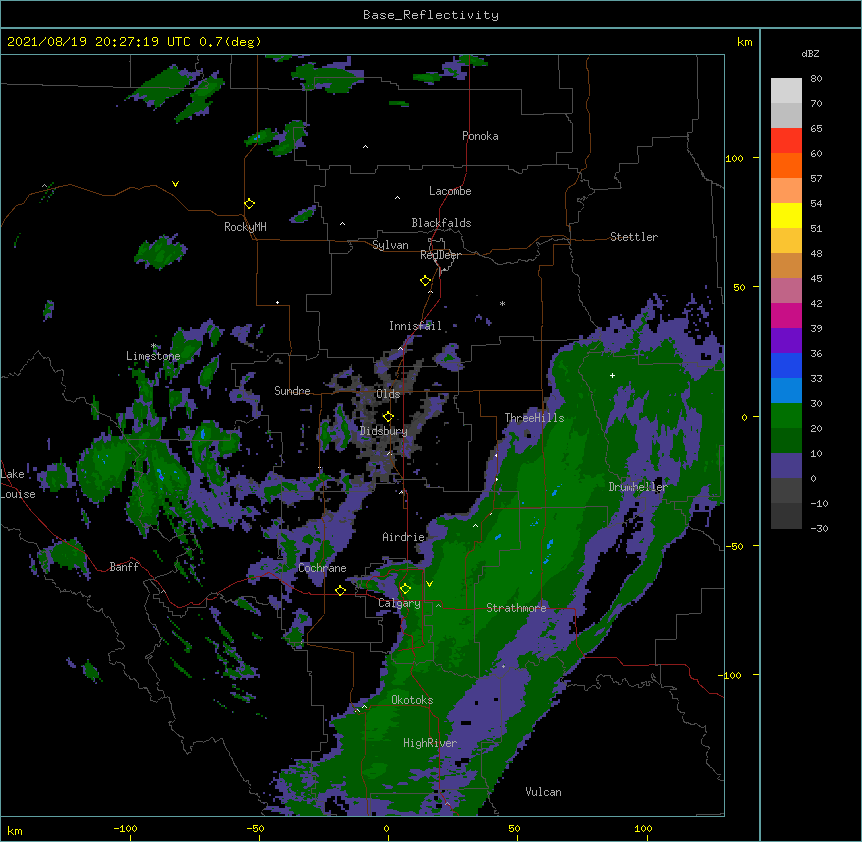Select the 45 value in the dBZ legend

[816, 279]
